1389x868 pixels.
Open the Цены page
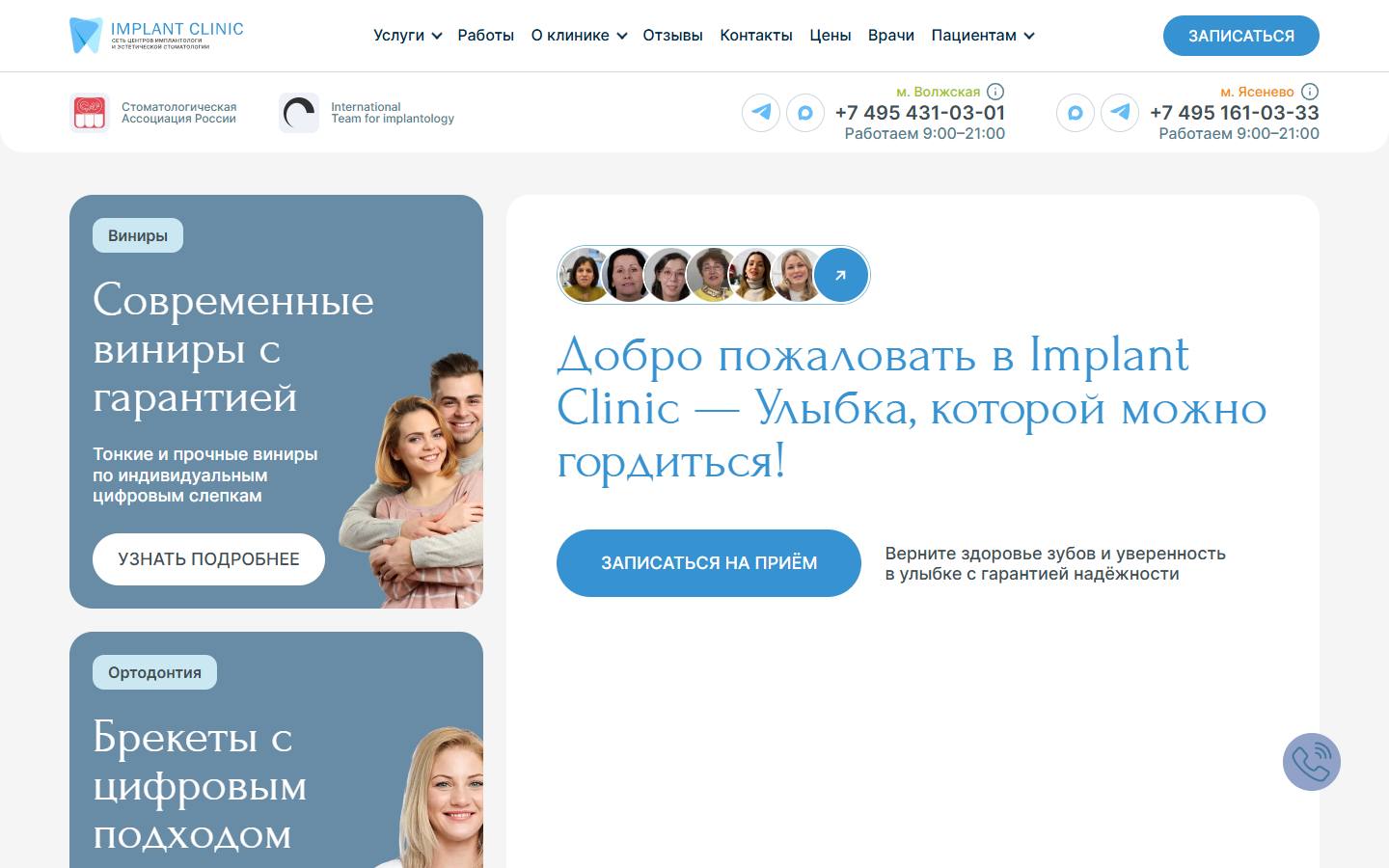[x=830, y=36]
